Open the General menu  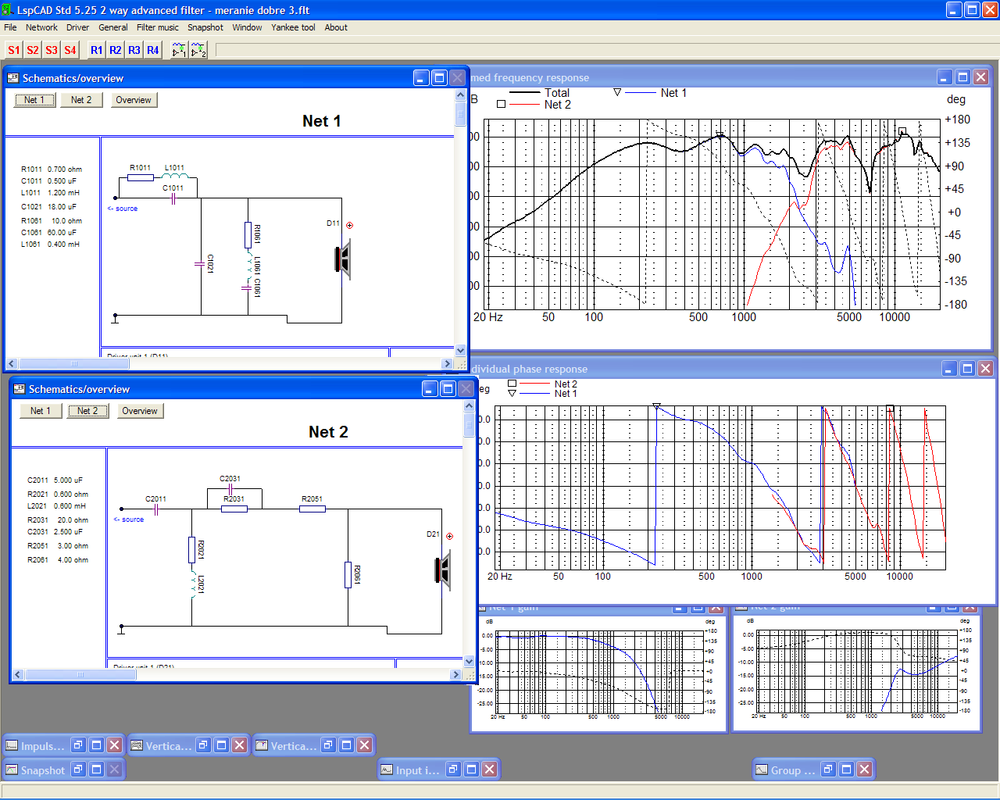click(x=113, y=27)
